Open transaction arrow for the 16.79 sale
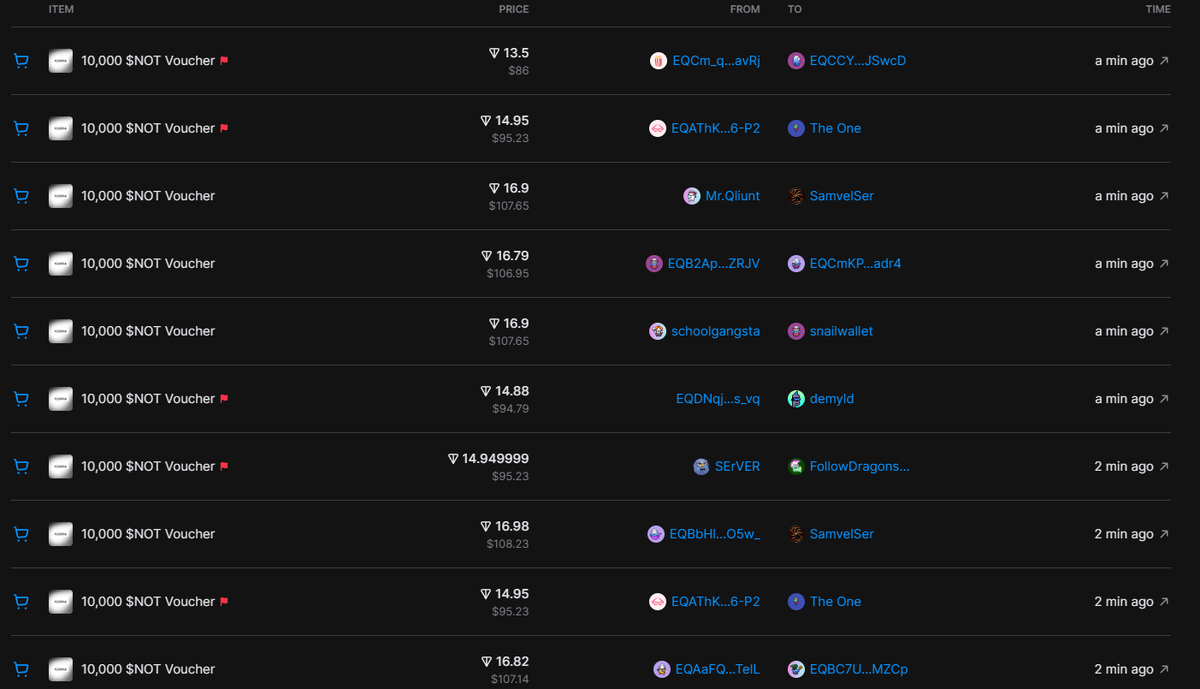 (x=1164, y=264)
